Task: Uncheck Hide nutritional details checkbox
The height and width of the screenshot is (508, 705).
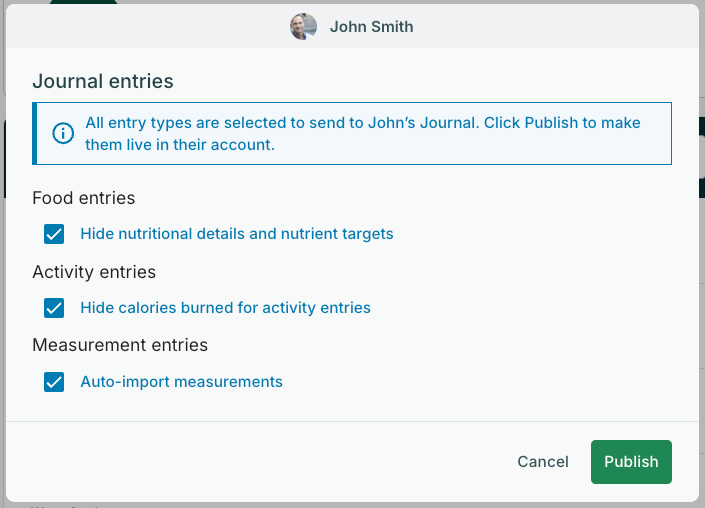Action: 54,234
